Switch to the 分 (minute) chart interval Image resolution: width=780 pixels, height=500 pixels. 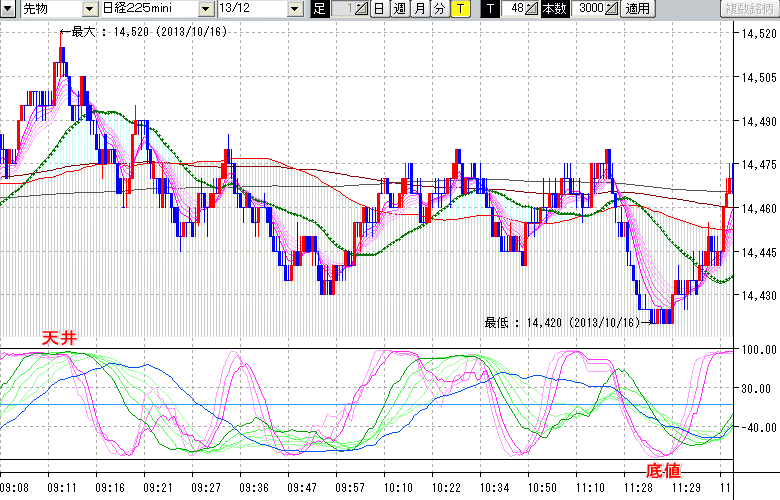439,9
